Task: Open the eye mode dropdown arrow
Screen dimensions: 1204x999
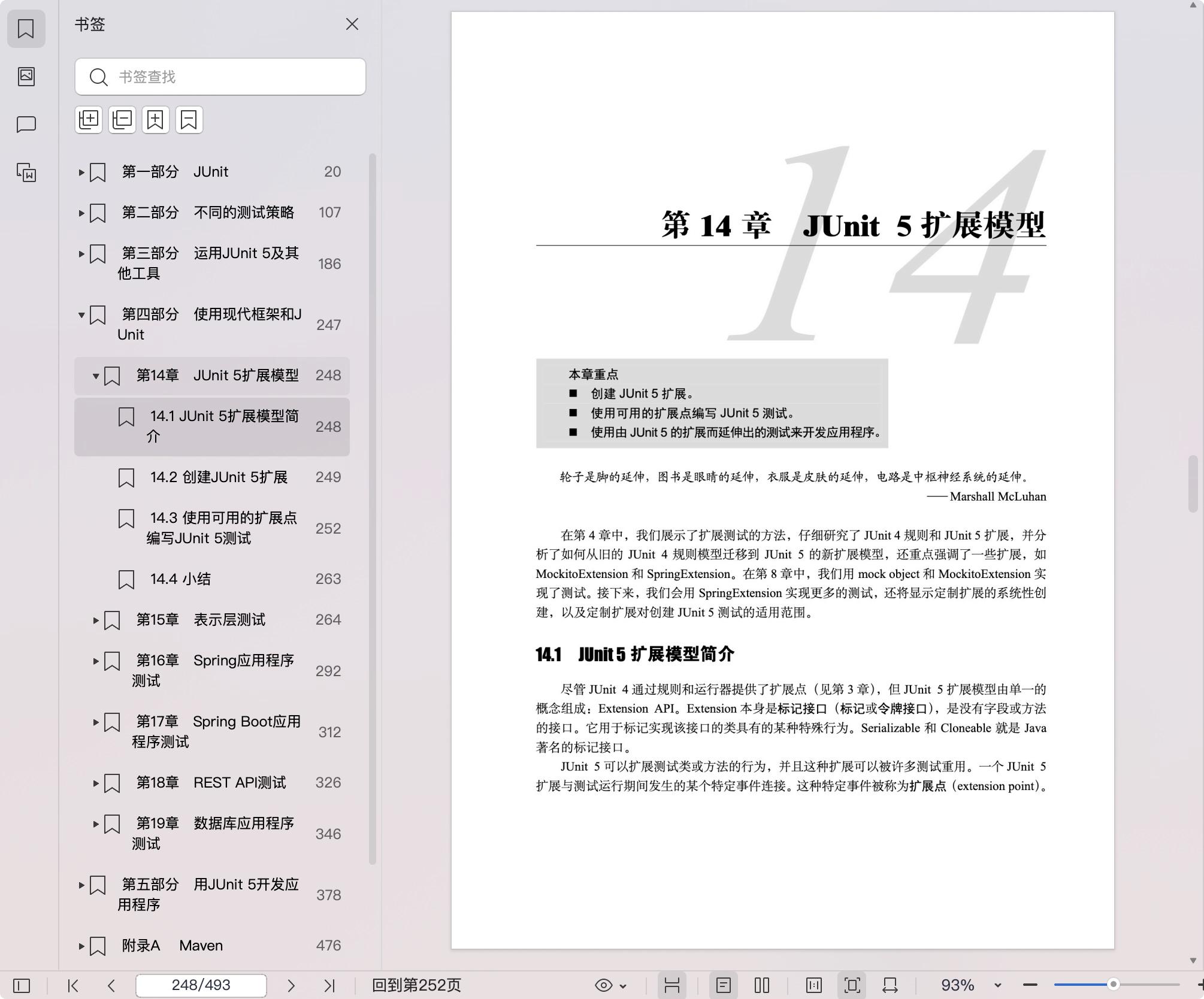Action: click(x=623, y=986)
